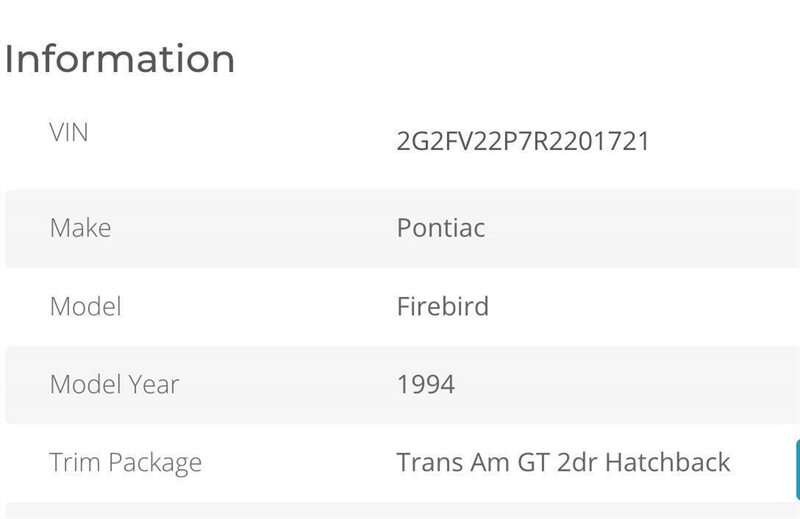The image size is (800, 519).
Task: Click the word Trans in the trim value
Action: (426, 463)
